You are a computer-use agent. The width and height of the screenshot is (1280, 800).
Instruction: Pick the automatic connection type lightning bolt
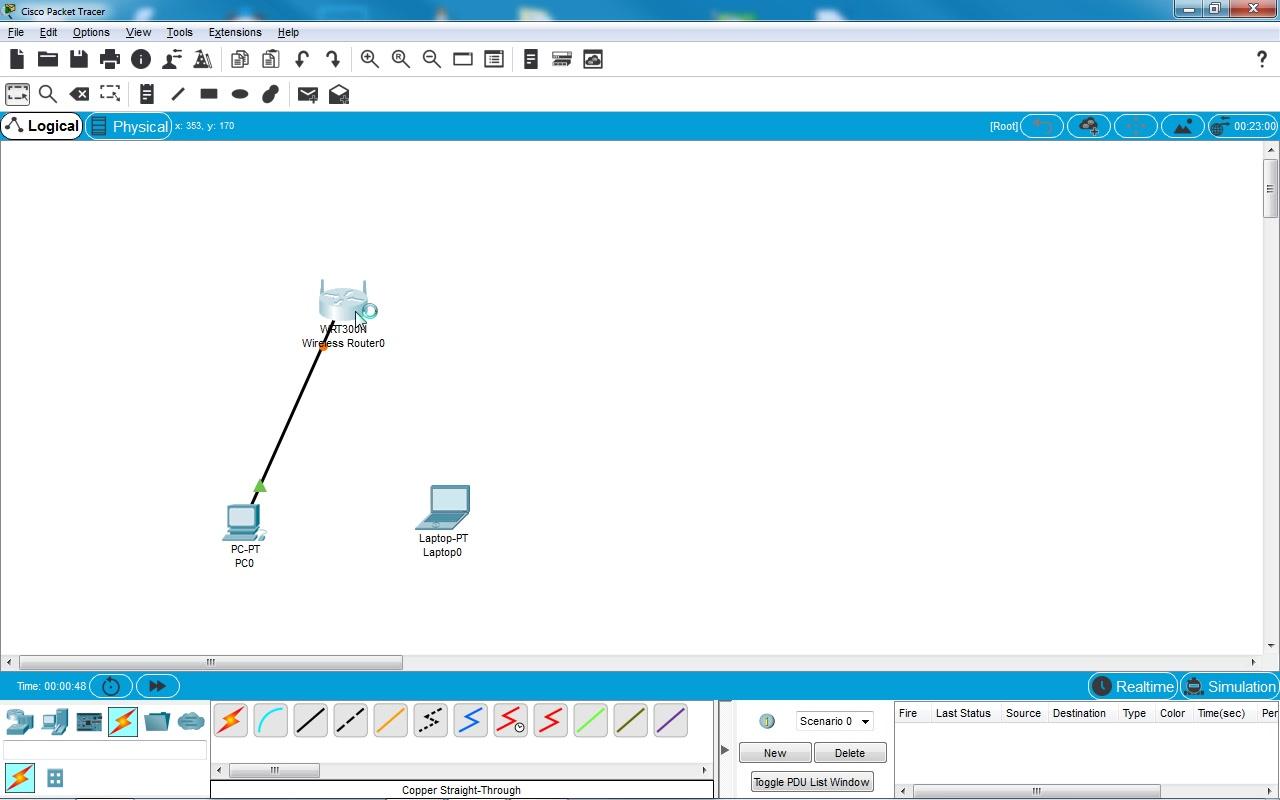(x=230, y=720)
